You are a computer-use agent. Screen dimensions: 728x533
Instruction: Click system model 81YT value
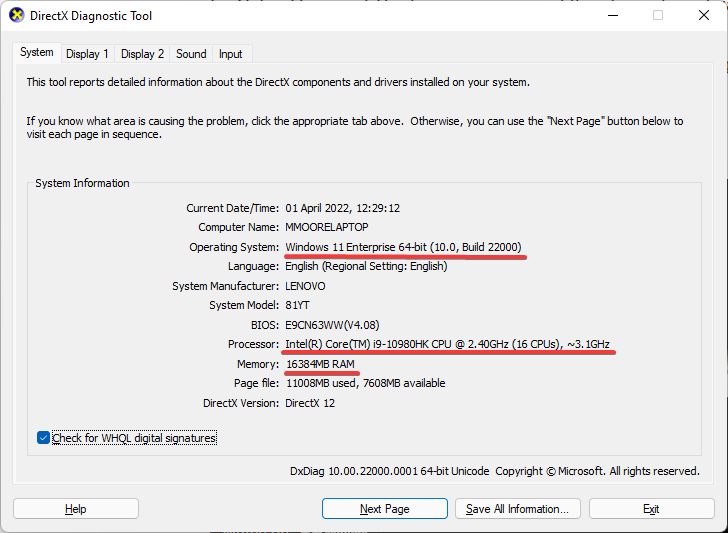297,306
